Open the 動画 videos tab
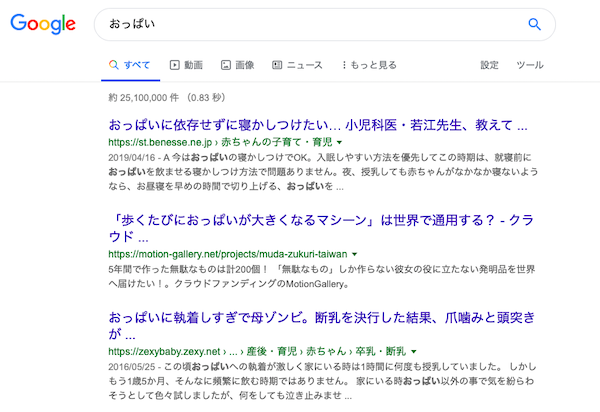Viewport: 600px width, 412px height. 186,65
